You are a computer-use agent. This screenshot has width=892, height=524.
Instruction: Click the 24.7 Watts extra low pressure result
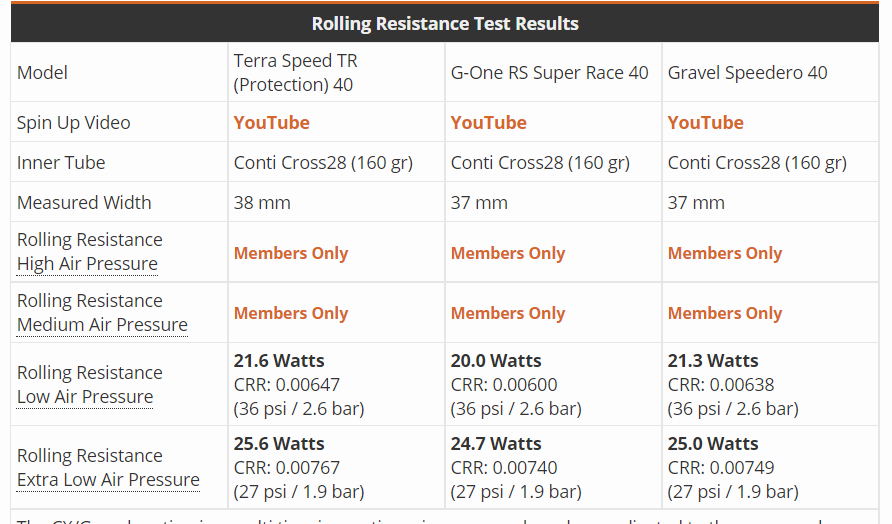[x=496, y=444]
